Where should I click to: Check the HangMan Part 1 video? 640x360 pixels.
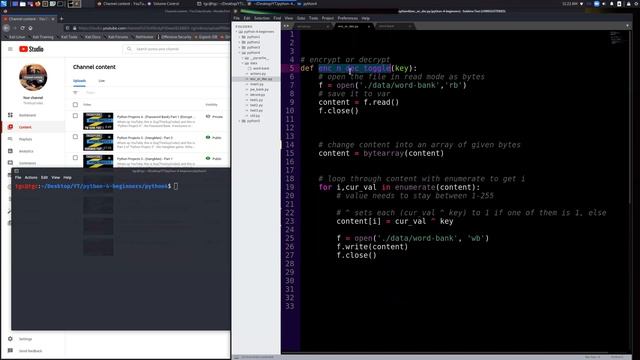click(x=75, y=158)
